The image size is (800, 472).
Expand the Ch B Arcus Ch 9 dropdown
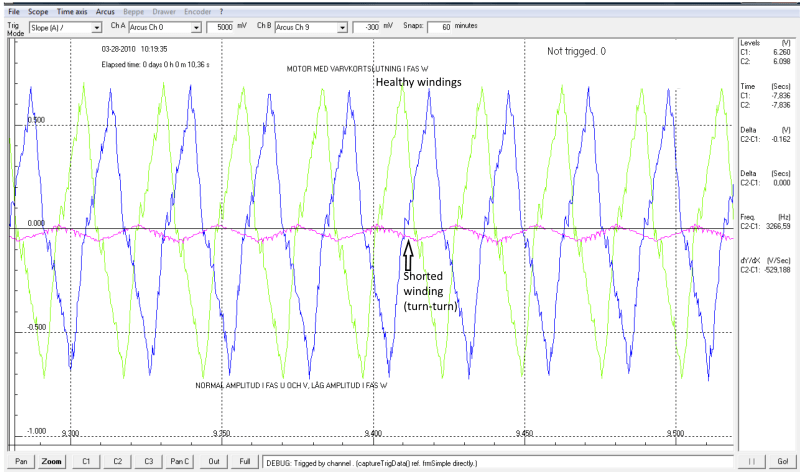[342, 28]
